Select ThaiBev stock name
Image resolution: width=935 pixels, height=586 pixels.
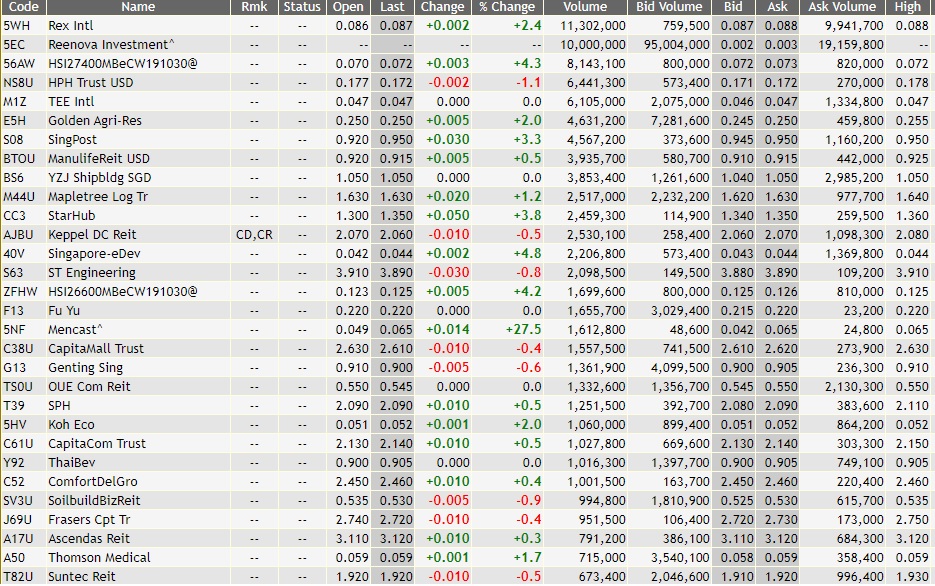coord(72,463)
